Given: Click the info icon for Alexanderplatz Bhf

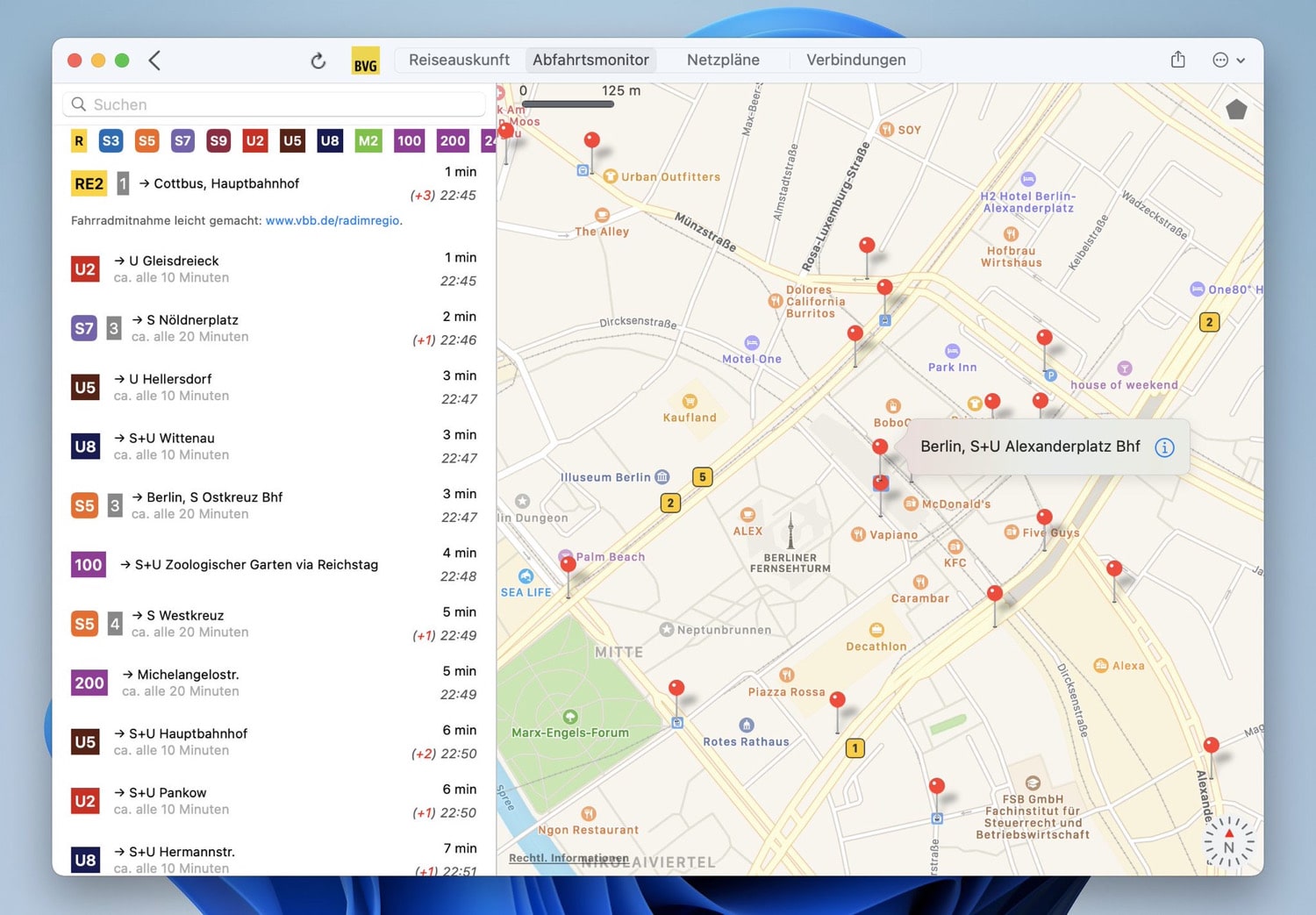Looking at the screenshot, I should point(1164,447).
